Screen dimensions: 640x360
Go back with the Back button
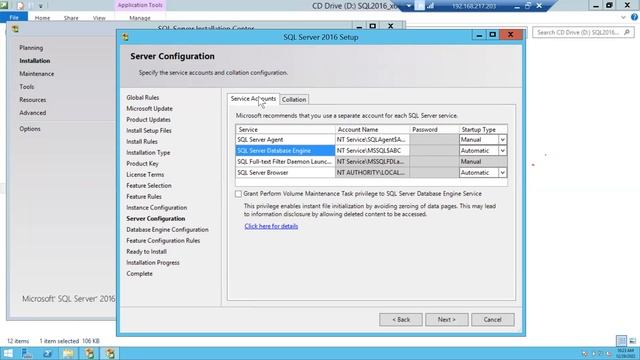401,320
